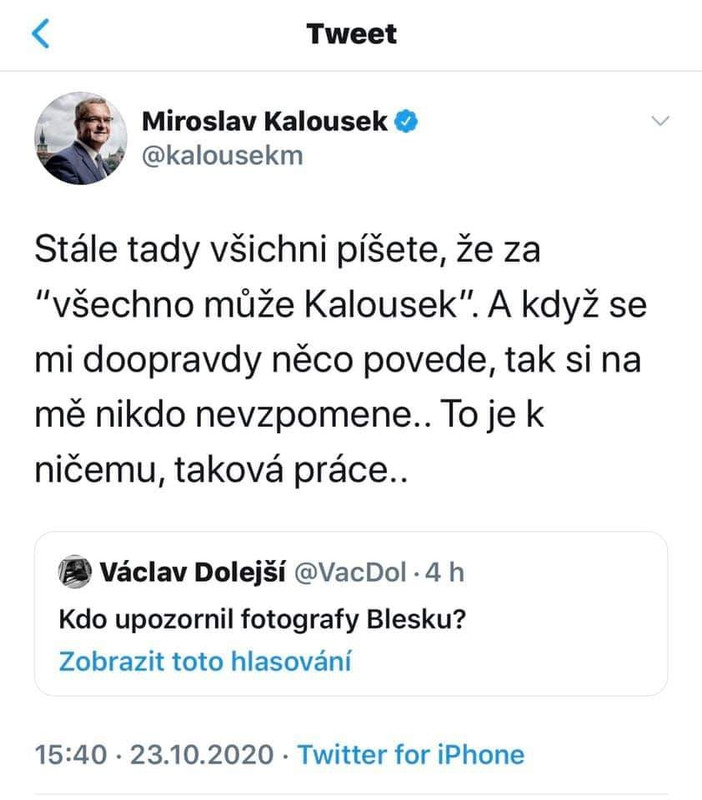This screenshot has height=800, width=702.
Task: Open the @VacDol handle in quote
Action: click(x=350, y=572)
